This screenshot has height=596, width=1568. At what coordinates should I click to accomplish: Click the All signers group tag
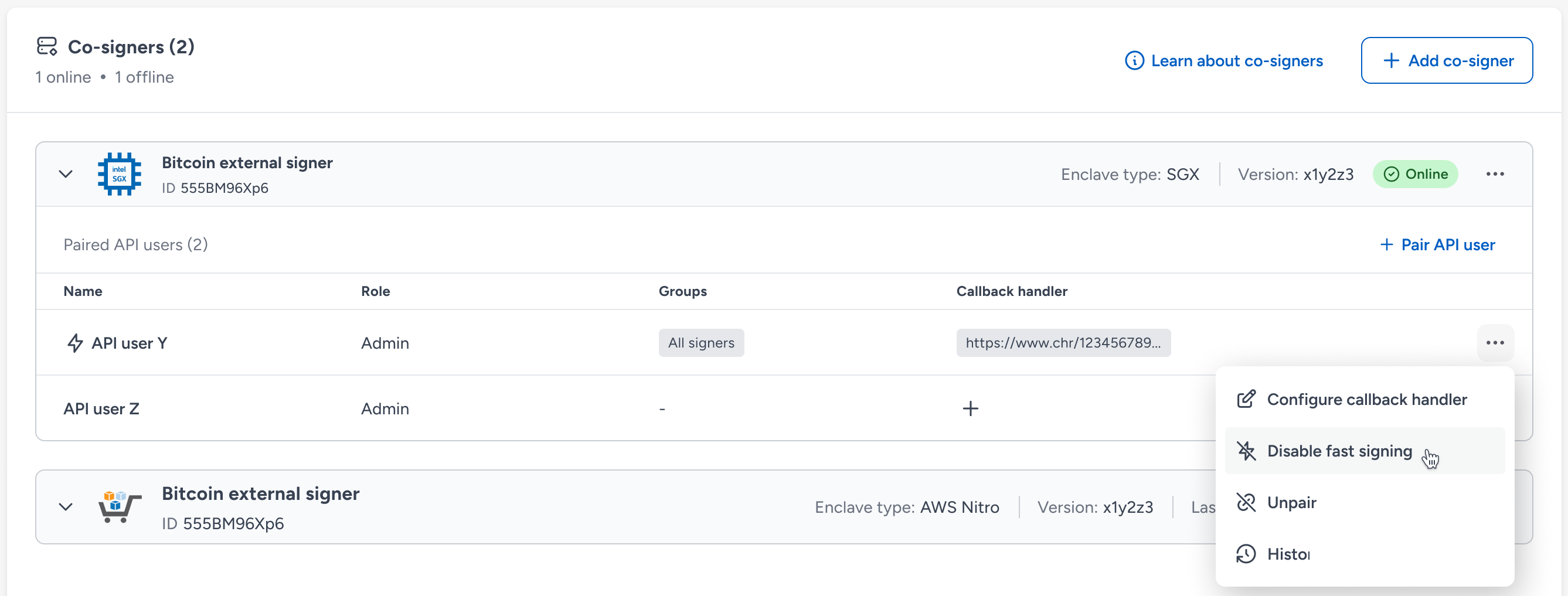coord(700,343)
